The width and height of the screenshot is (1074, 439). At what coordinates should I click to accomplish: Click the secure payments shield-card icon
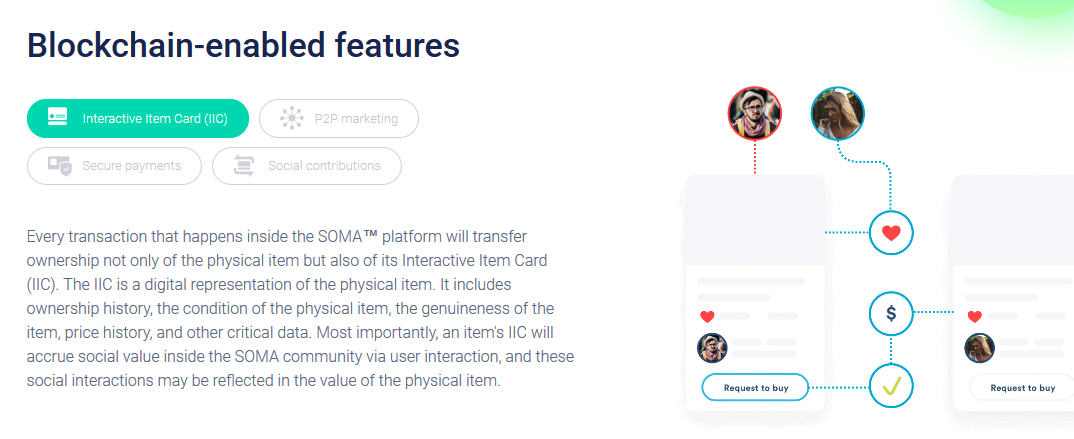59,166
